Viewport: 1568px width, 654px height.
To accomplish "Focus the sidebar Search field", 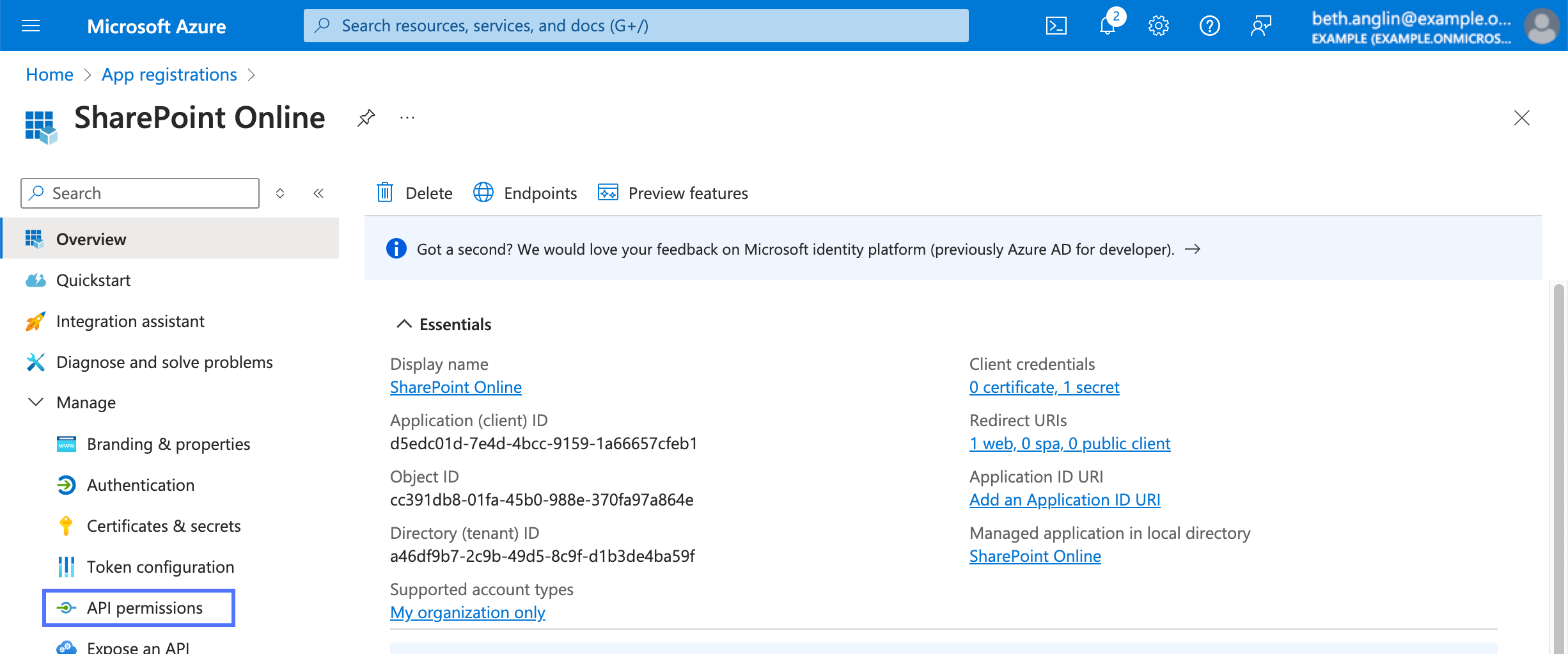I will point(140,193).
